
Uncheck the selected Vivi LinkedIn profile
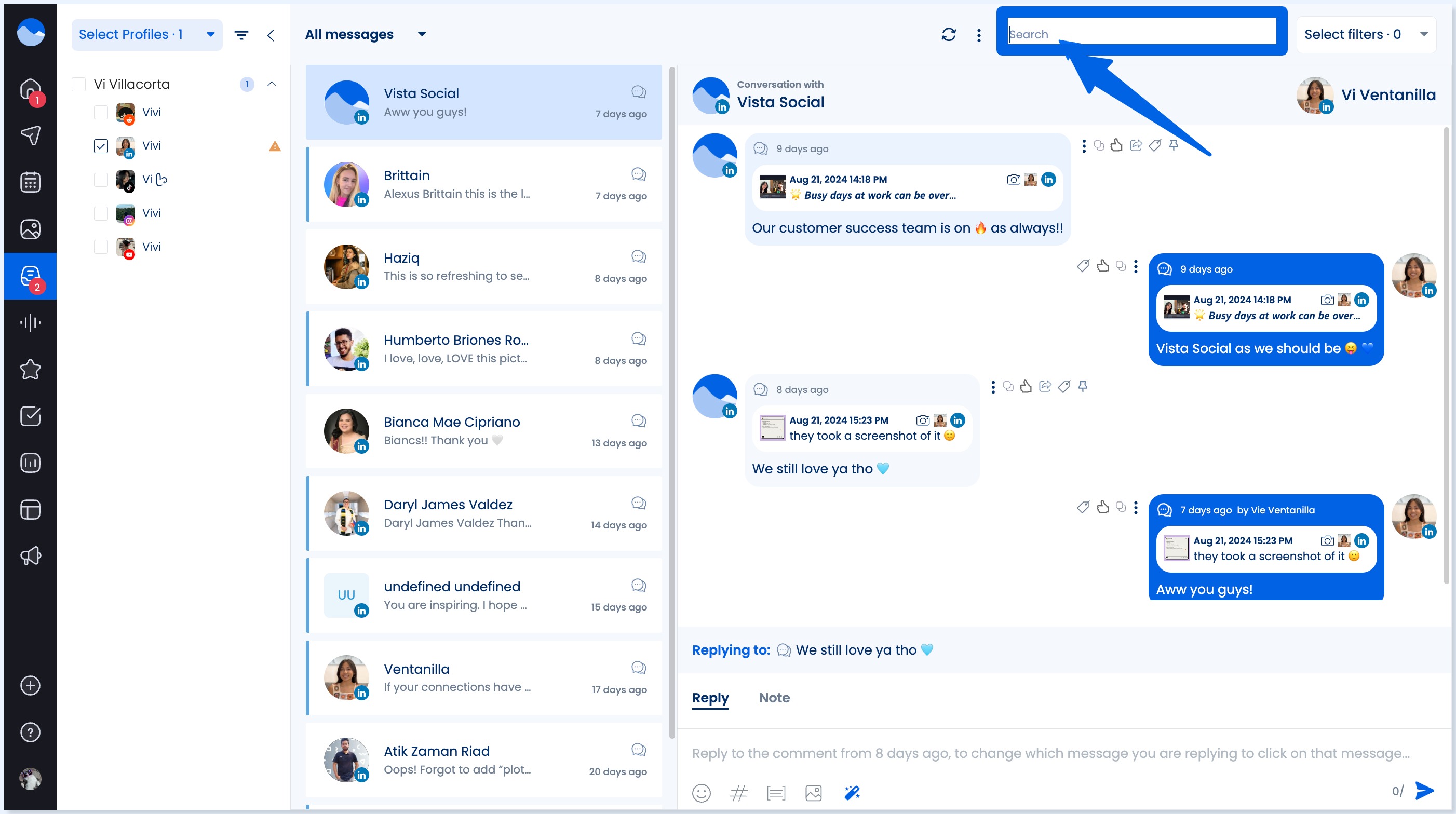(101, 145)
